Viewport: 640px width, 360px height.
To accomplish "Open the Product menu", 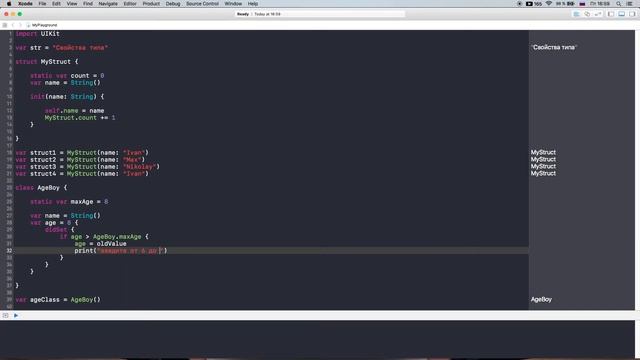I will pos(151,4).
